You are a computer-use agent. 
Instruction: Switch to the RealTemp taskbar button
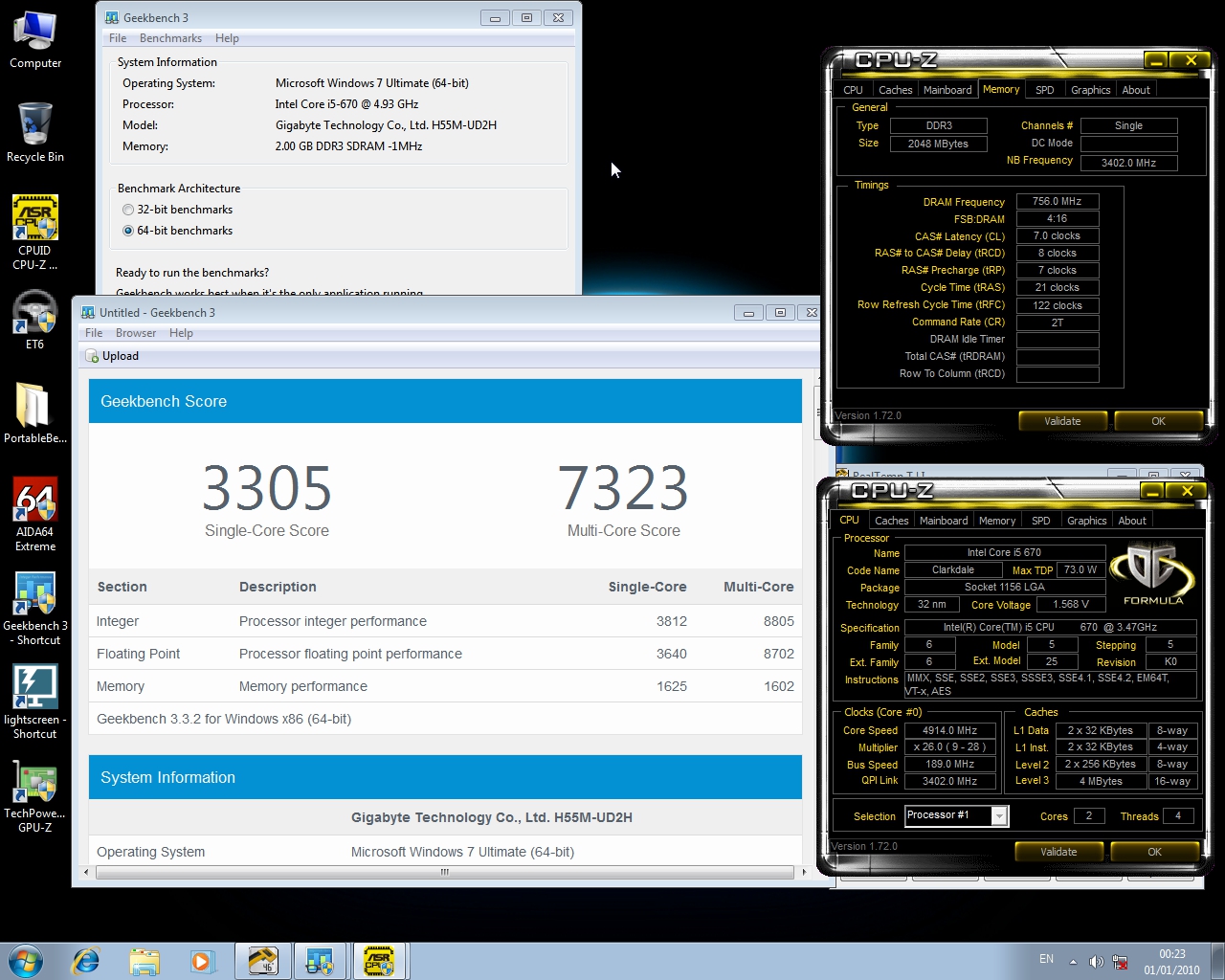(x=262, y=961)
